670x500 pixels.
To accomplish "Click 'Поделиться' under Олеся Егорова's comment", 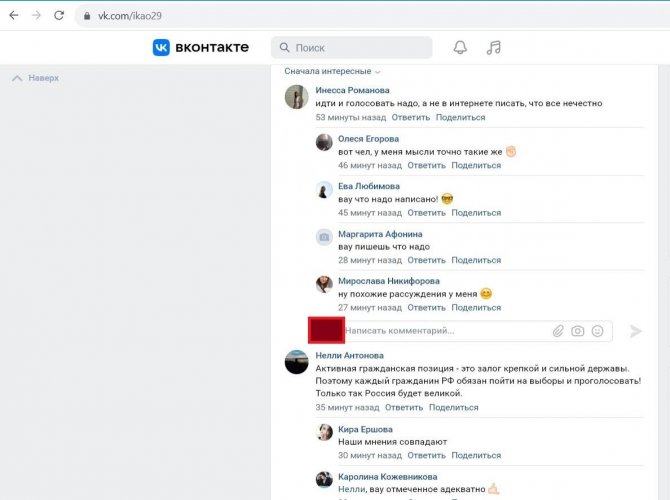I will coord(476,165).
